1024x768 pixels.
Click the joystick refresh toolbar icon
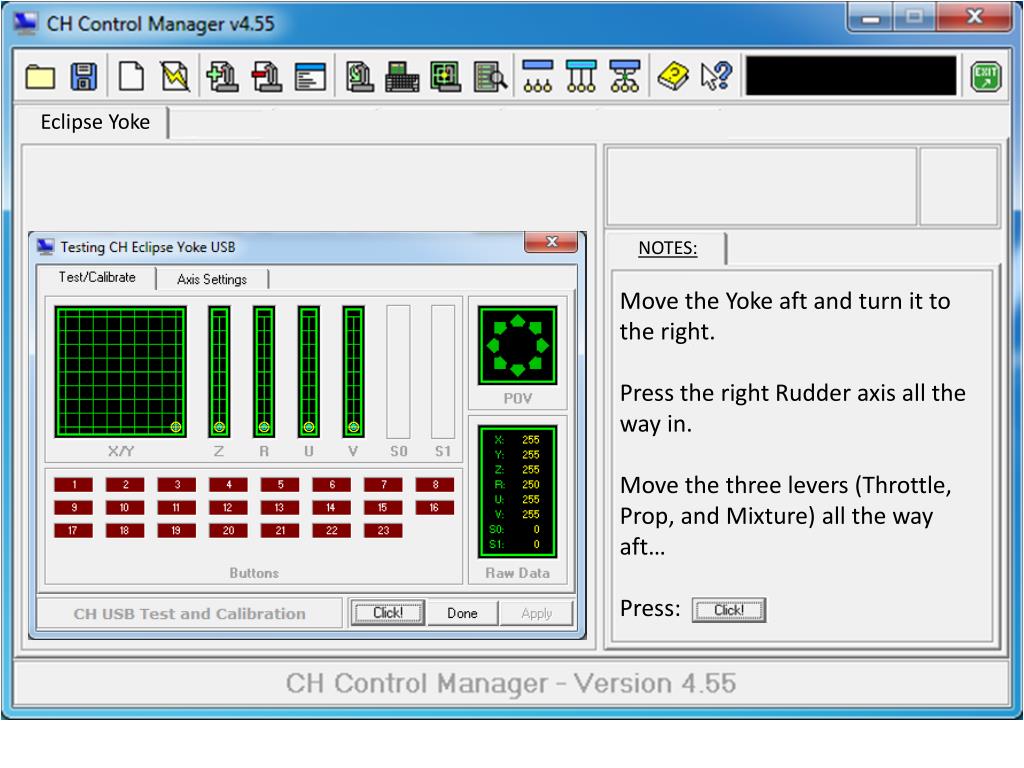(x=359, y=77)
